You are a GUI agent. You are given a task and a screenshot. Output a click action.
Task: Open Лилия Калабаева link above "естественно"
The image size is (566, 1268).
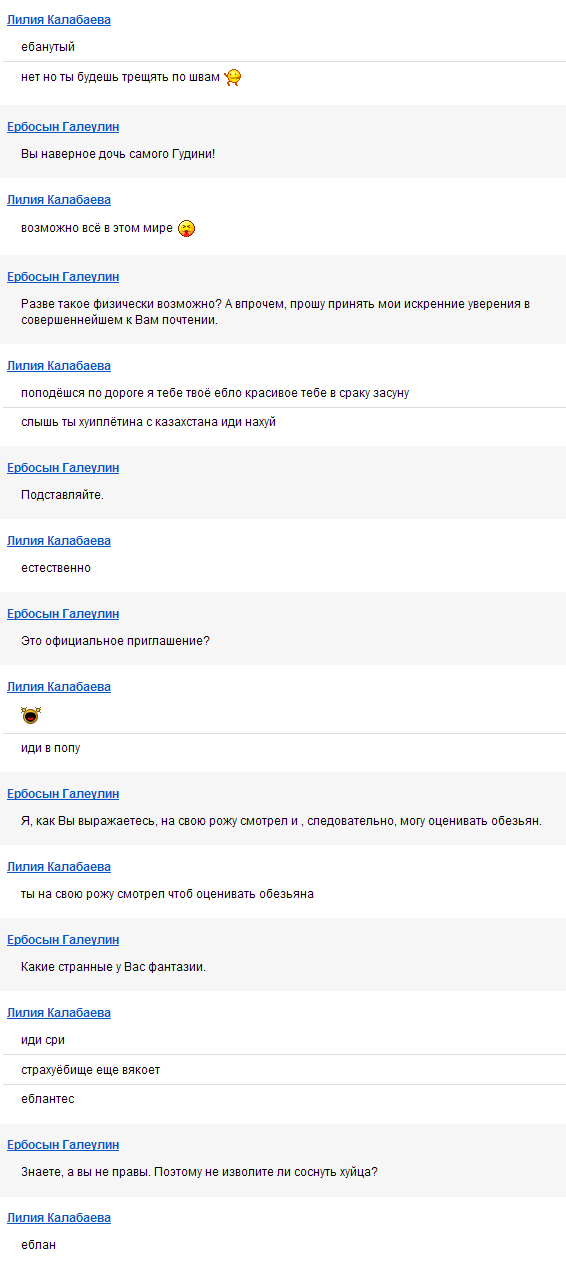pyautogui.click(x=59, y=541)
